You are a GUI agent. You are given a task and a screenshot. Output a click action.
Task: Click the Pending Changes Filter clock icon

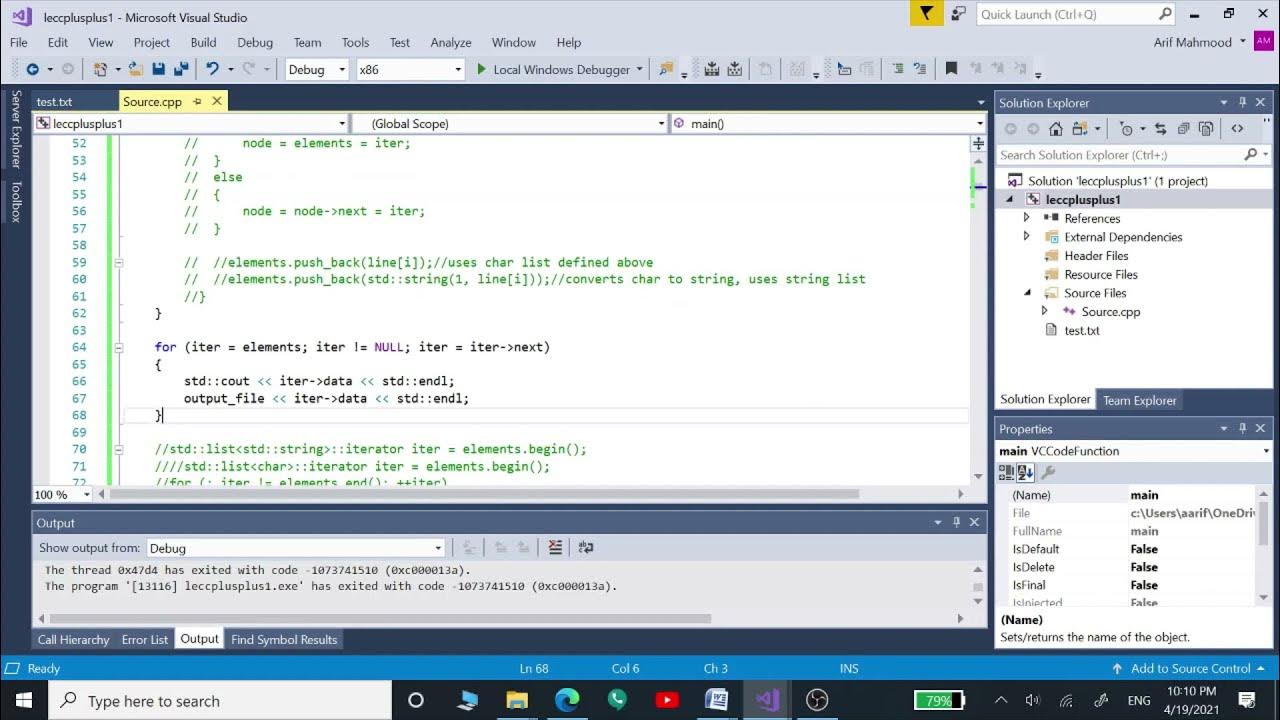[x=1126, y=128]
